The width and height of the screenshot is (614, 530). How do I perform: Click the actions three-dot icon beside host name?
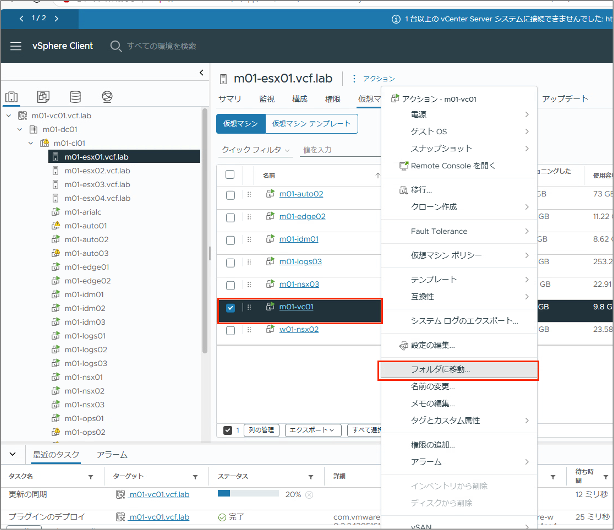coord(354,79)
